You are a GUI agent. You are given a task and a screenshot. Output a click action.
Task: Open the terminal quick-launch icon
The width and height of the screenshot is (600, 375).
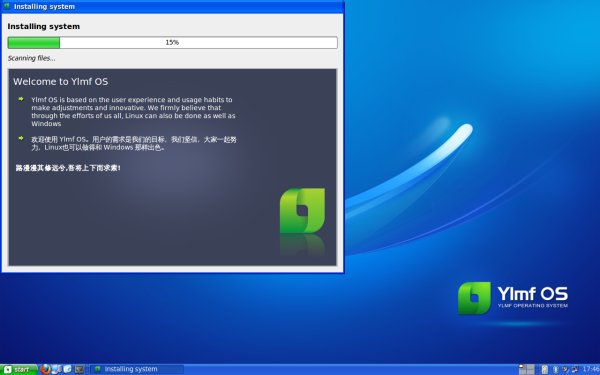[79, 369]
